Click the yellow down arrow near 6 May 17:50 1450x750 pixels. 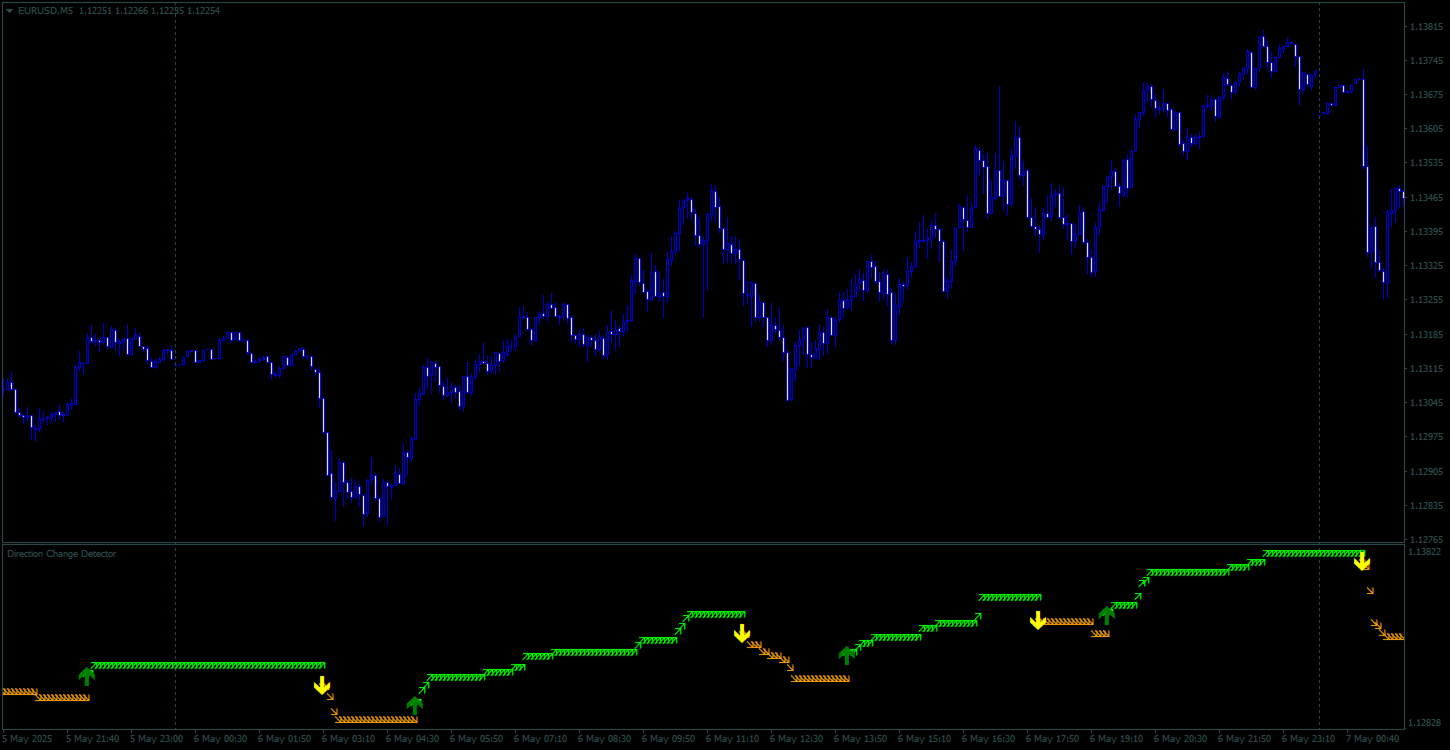[1039, 620]
